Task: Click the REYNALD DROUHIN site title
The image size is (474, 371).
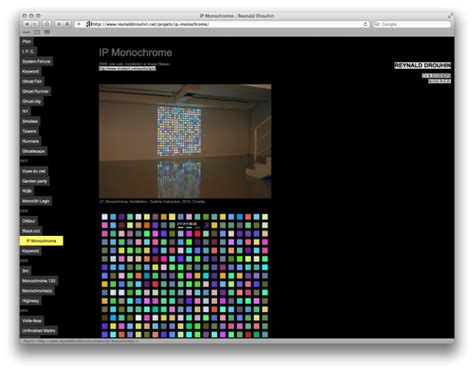Action: click(423, 65)
